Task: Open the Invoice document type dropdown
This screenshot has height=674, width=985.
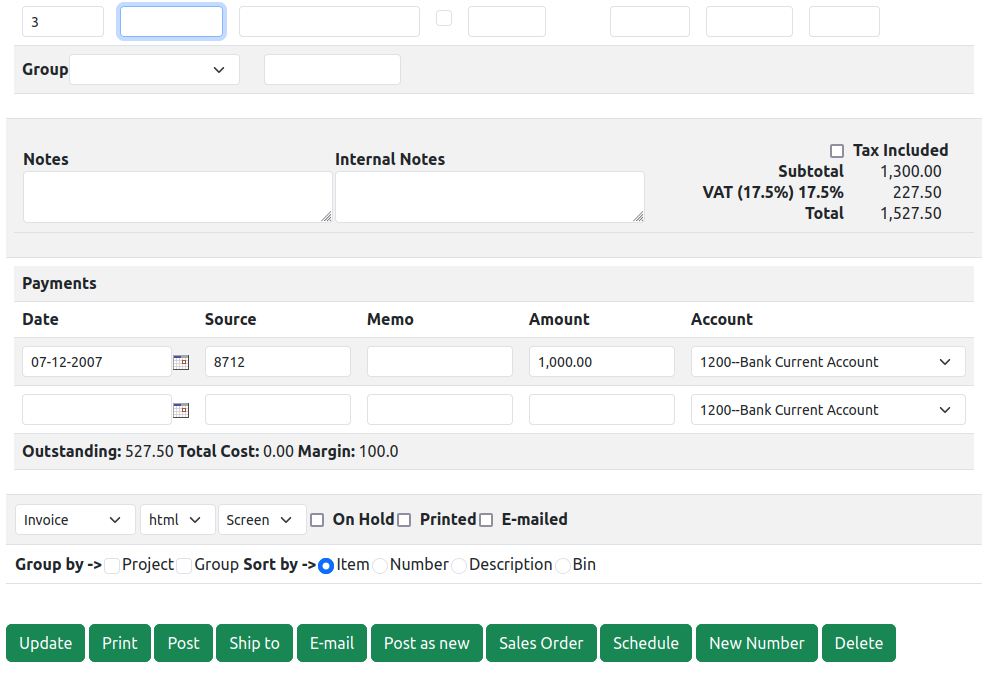Action: [75, 519]
